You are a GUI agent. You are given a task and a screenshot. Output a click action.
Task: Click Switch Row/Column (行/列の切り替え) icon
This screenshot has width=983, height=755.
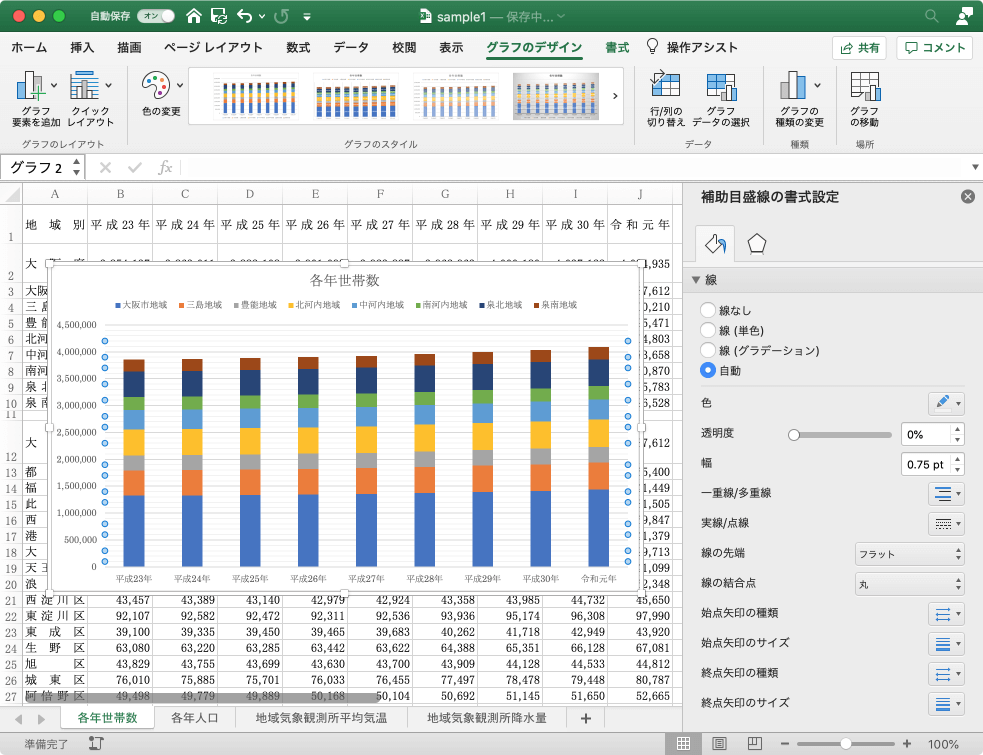click(665, 88)
